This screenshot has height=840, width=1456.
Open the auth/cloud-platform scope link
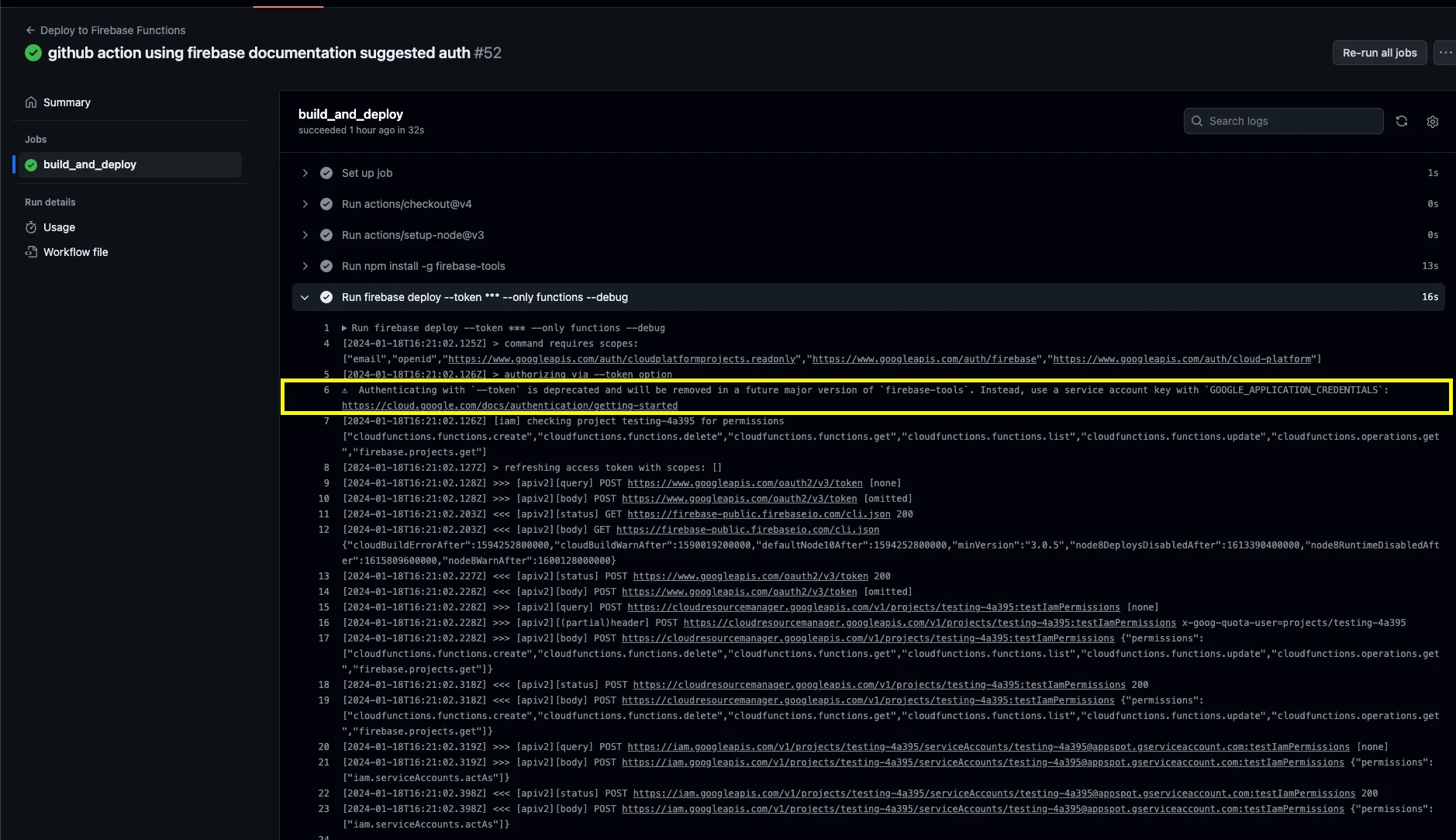1182,359
